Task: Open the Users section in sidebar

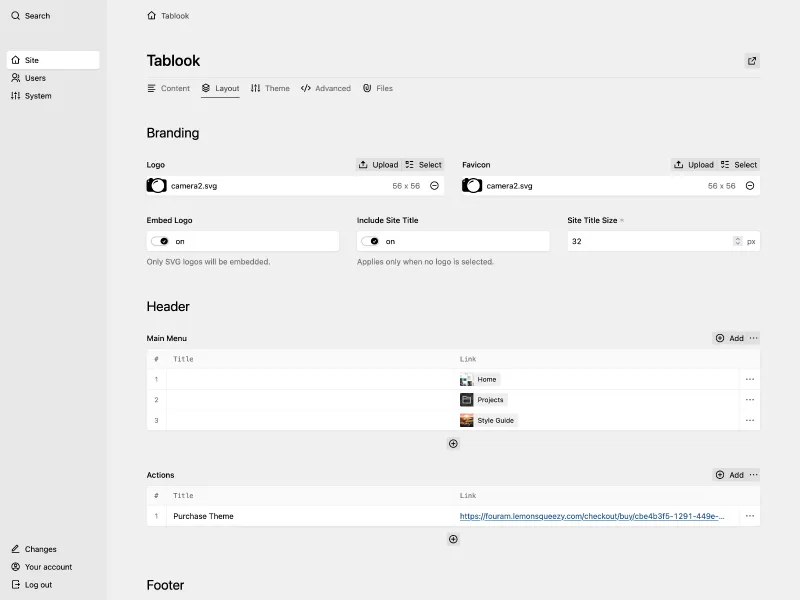Action: tap(34, 78)
